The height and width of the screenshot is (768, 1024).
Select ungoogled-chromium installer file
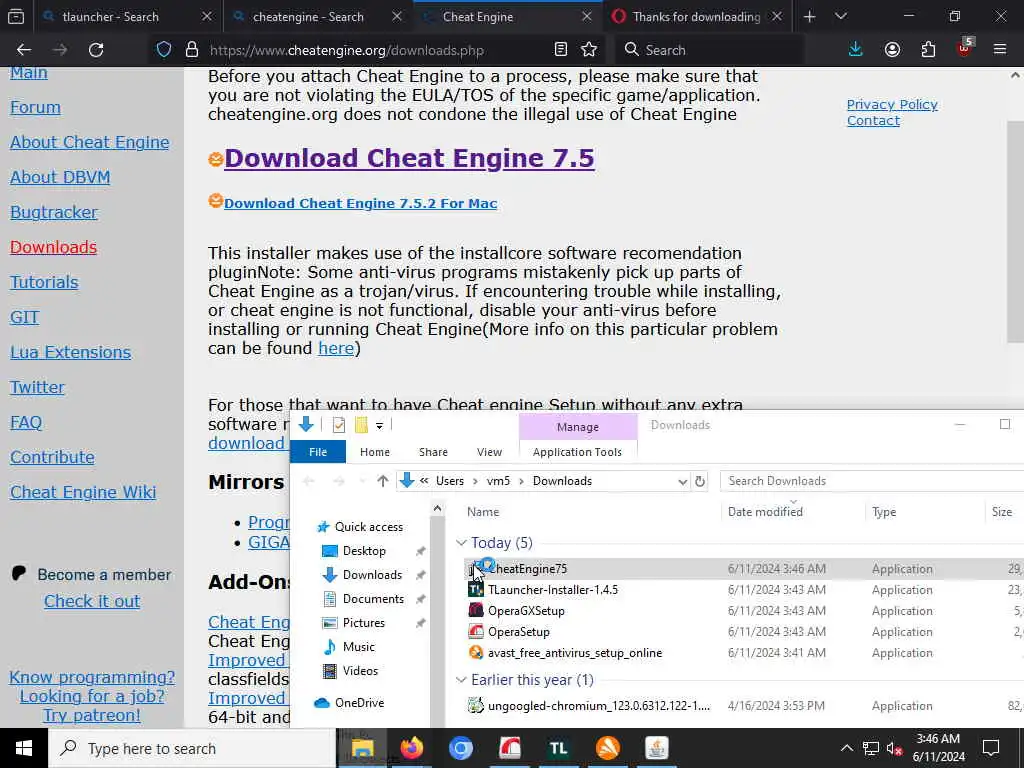(x=599, y=706)
